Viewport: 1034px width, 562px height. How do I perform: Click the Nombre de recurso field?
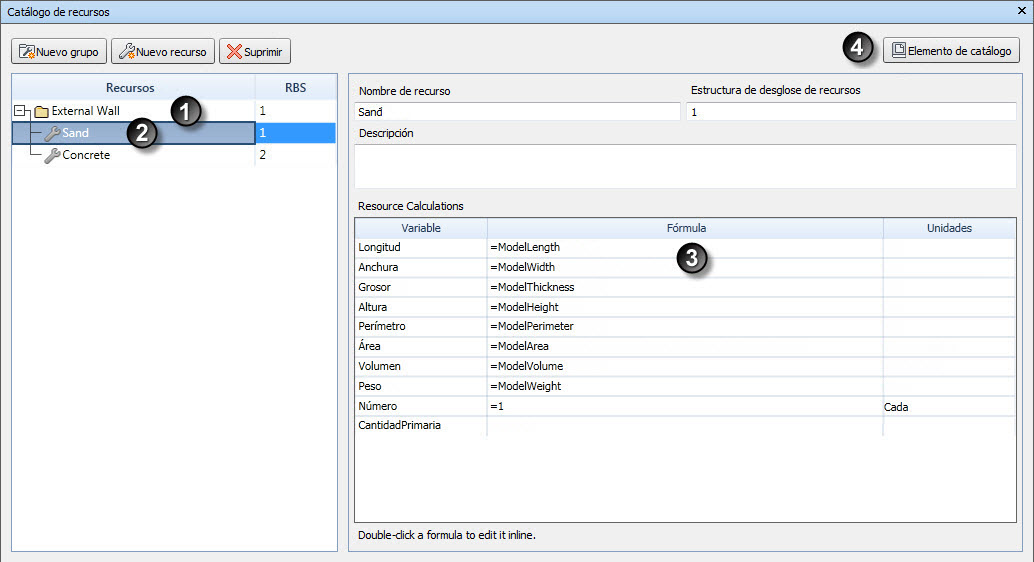(517, 111)
